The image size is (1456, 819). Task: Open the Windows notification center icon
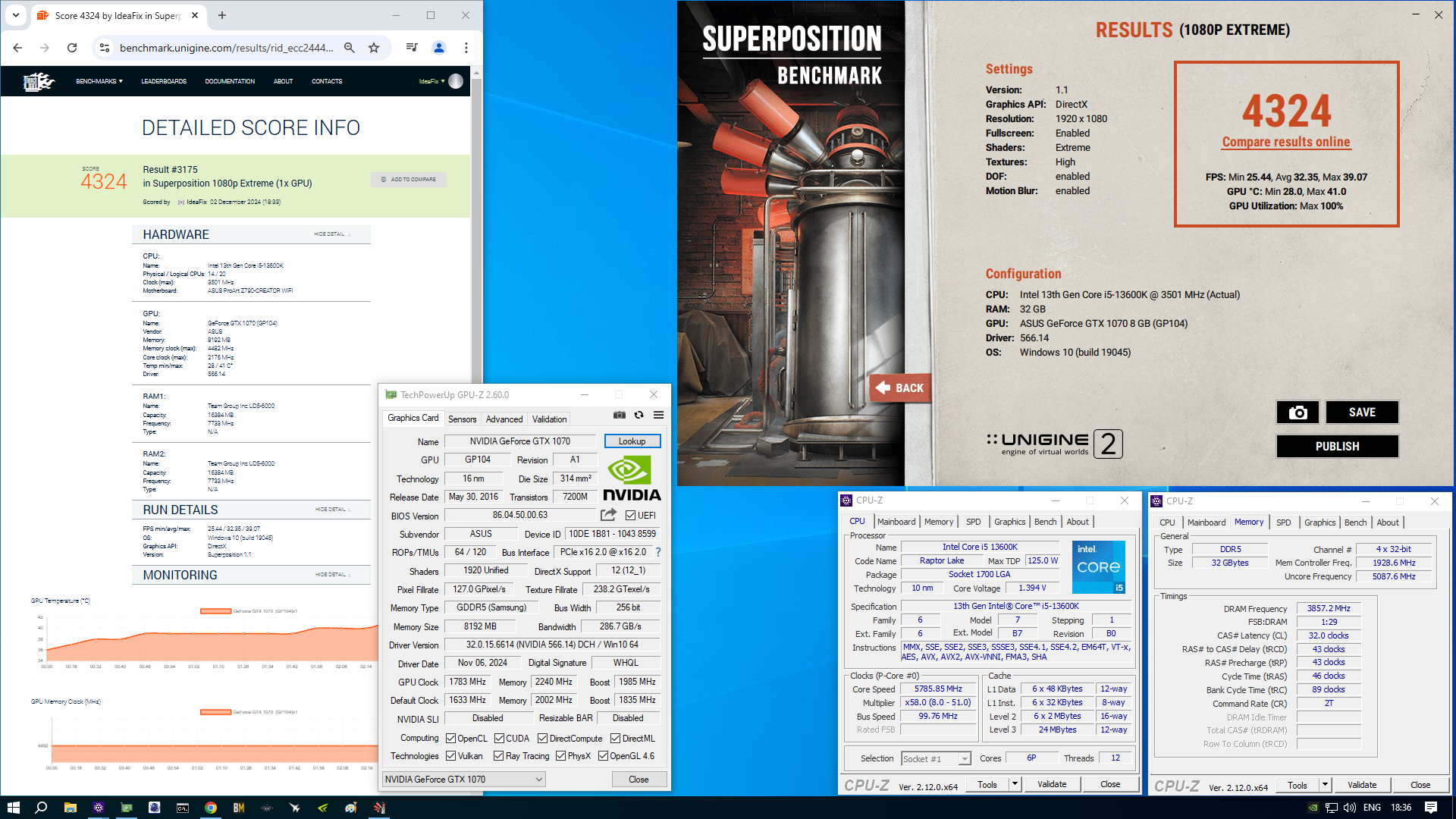point(1431,808)
